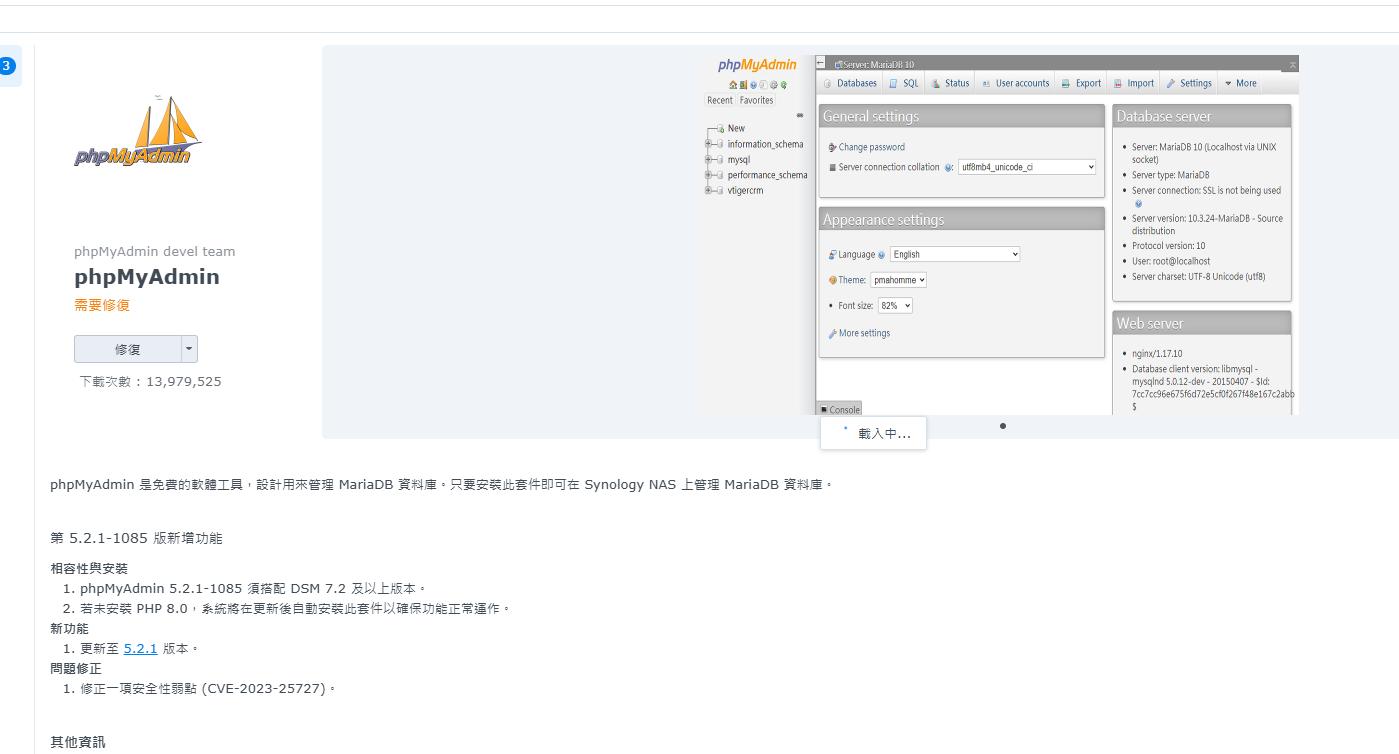
Task: Select the Databases tab in the preview screenshot
Action: point(851,83)
